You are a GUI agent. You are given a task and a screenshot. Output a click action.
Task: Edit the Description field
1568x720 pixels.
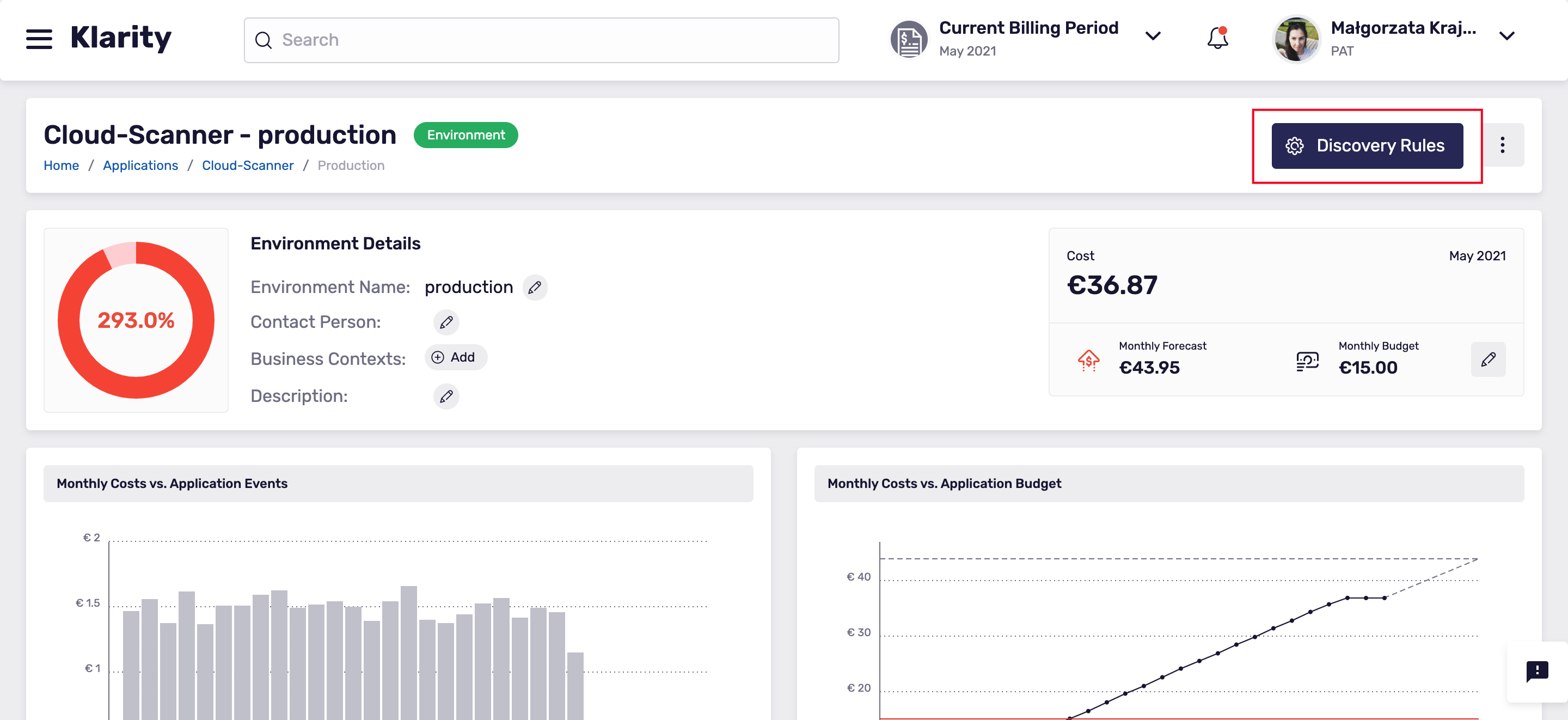click(446, 396)
